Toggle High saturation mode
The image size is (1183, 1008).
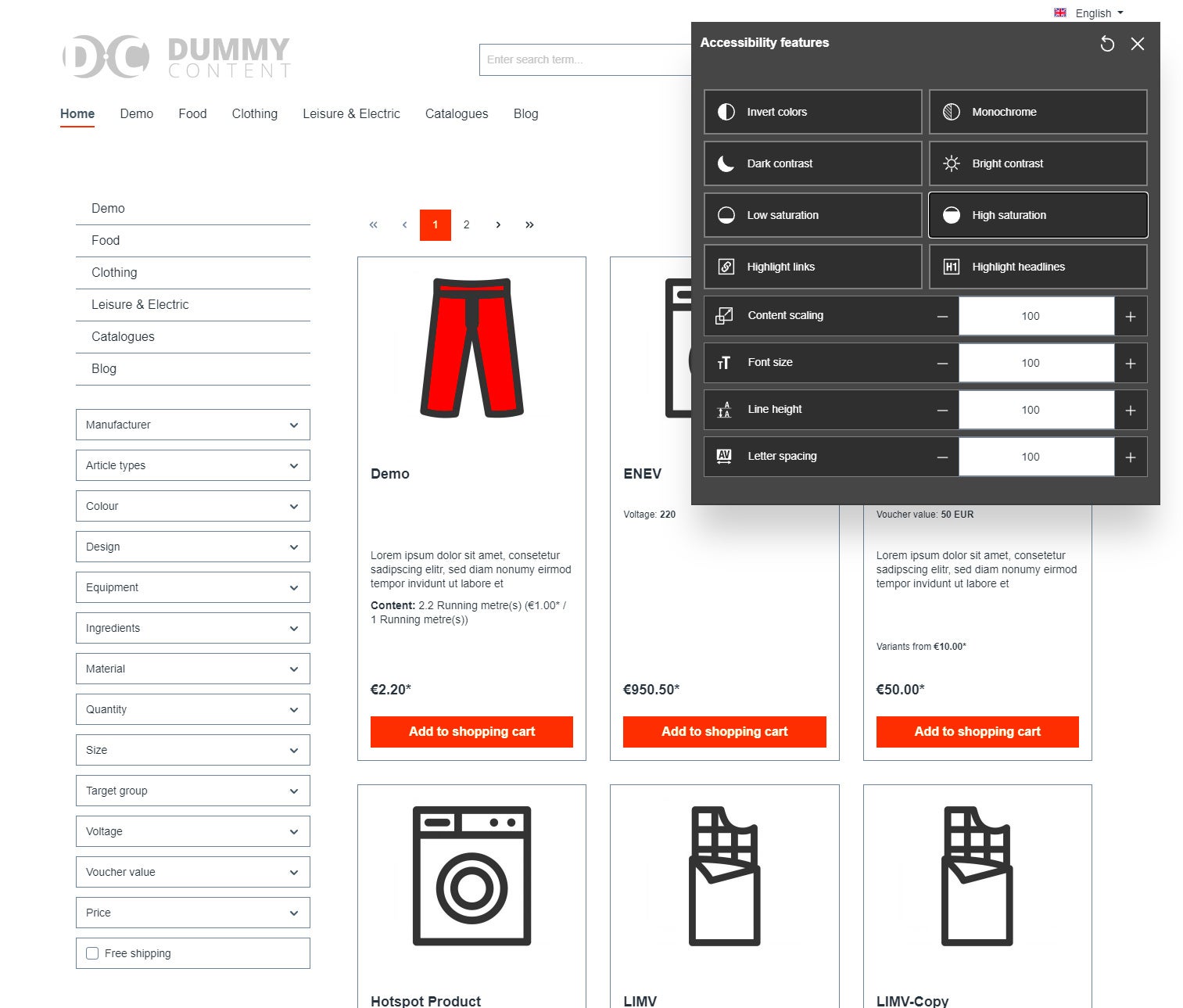click(1038, 215)
